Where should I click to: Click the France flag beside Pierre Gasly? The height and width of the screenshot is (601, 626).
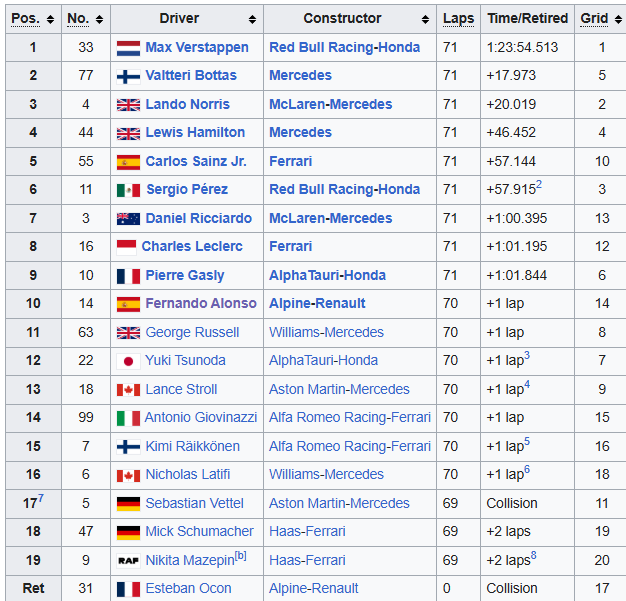128,276
